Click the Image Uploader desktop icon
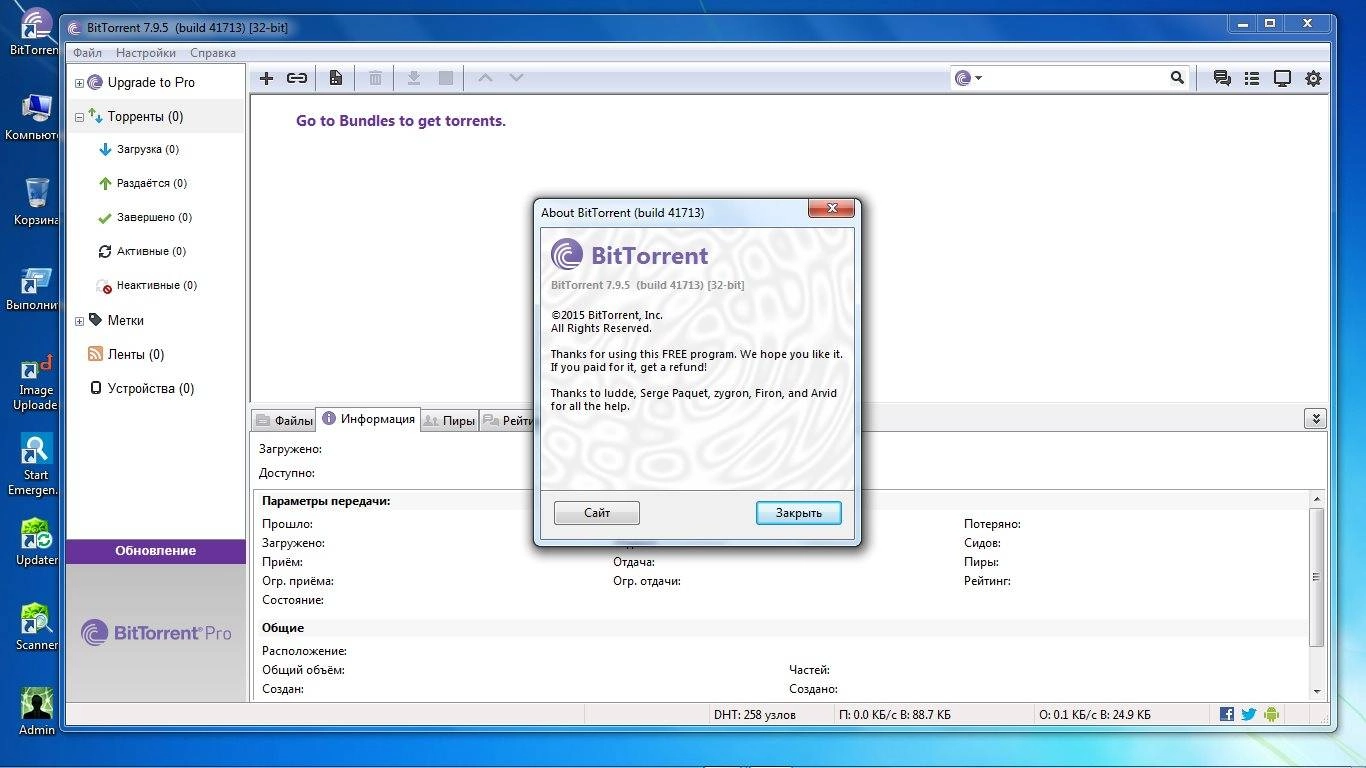 (37, 383)
